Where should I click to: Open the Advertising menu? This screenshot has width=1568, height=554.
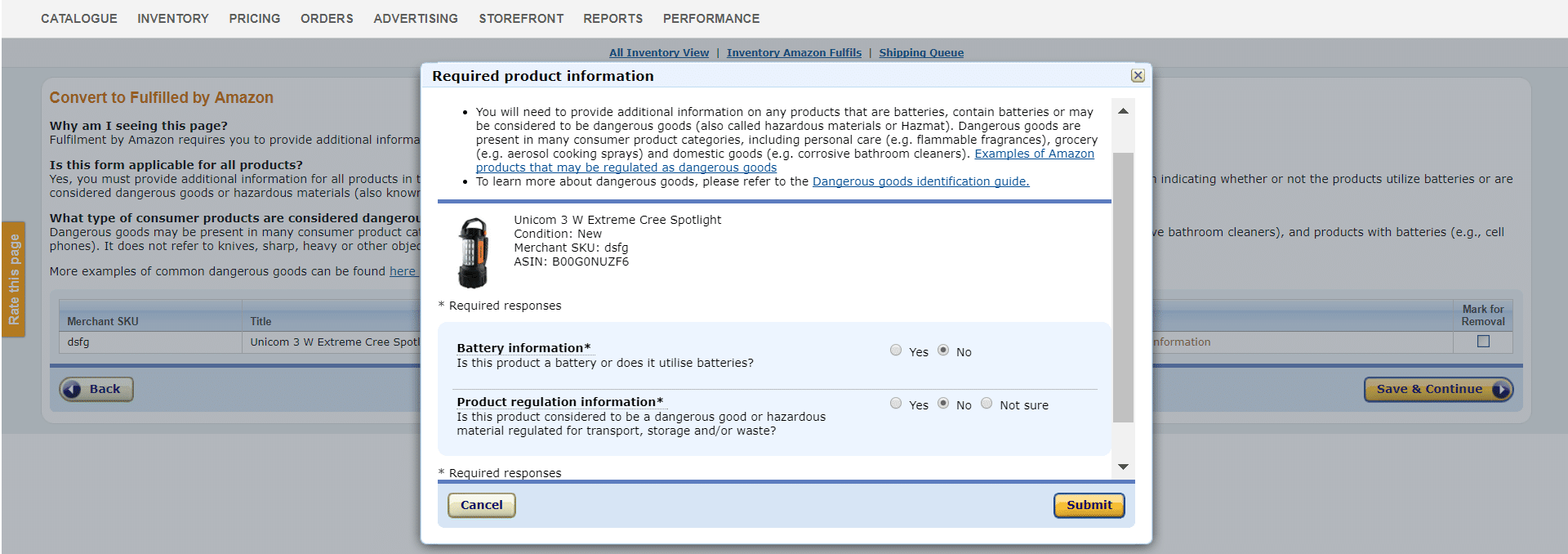(x=416, y=18)
